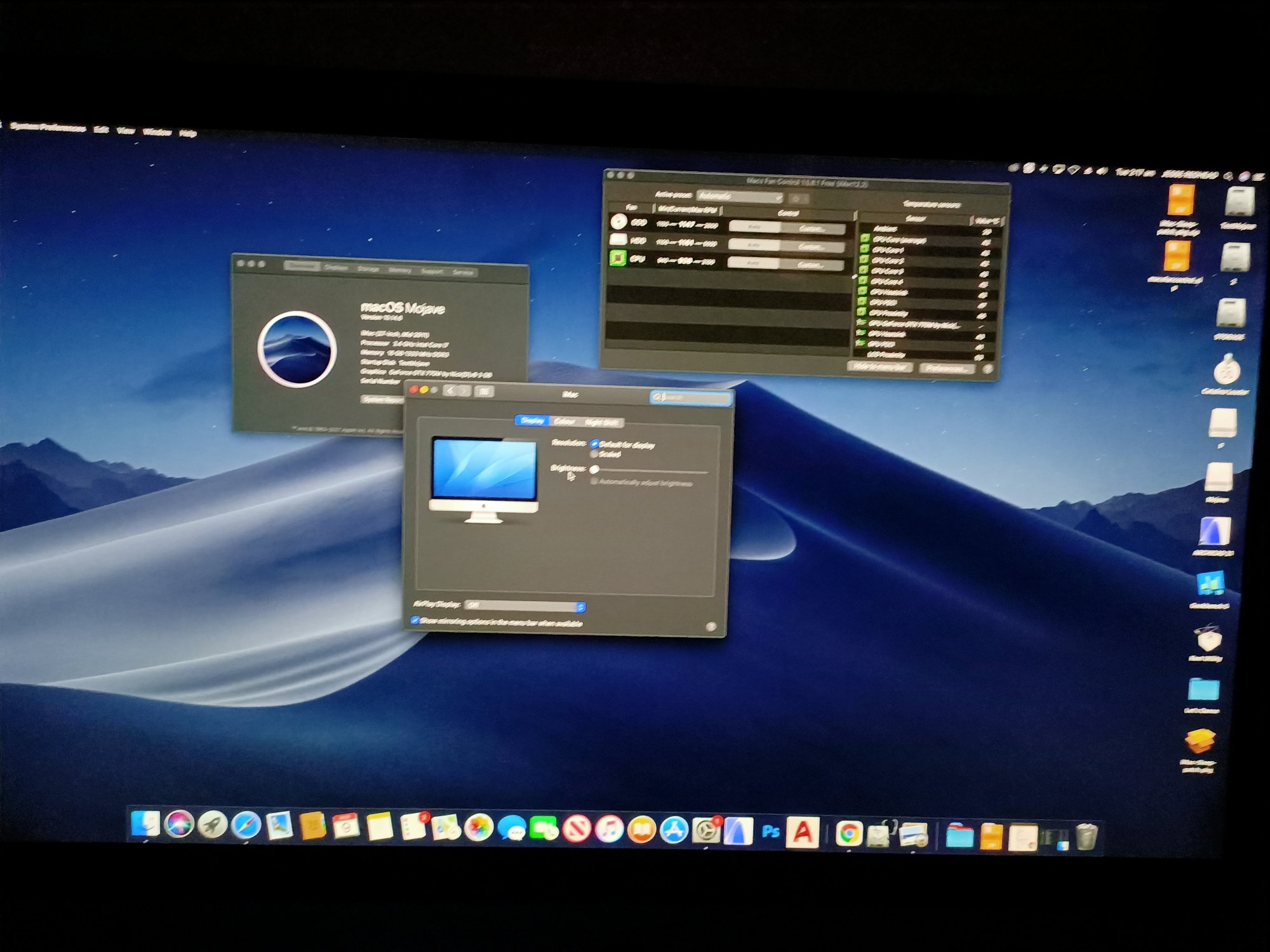Click the Siri icon in dock
This screenshot has width=1270, height=952.
point(178,824)
